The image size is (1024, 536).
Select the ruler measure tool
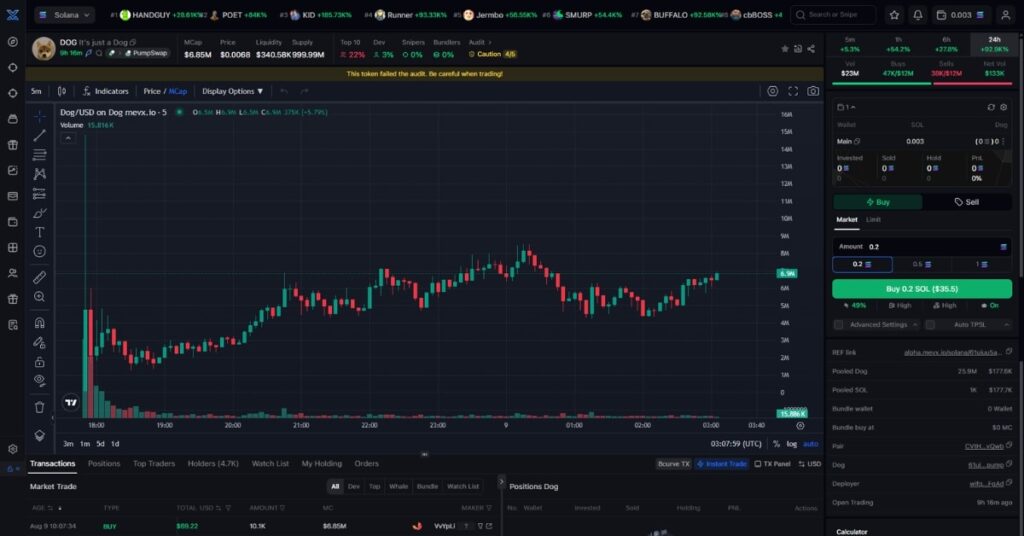[x=39, y=277]
